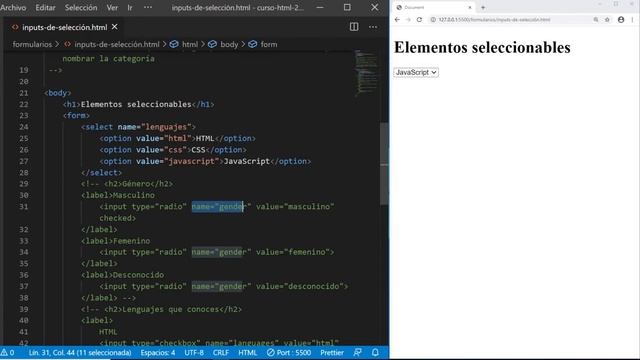Open the browser profile icon

pos(621,20)
